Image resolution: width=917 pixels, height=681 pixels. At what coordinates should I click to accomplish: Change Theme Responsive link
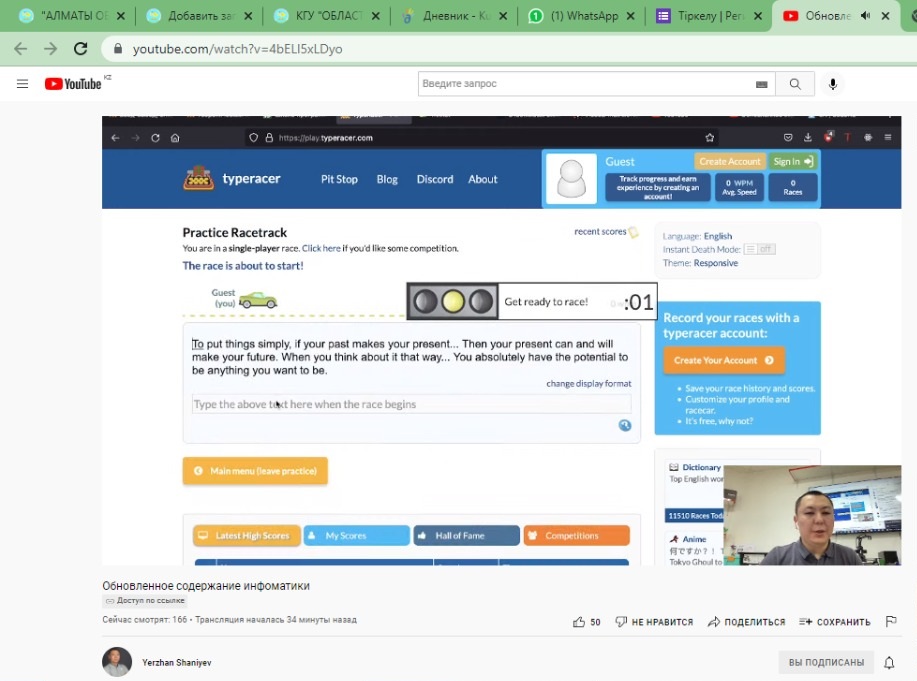coord(716,263)
